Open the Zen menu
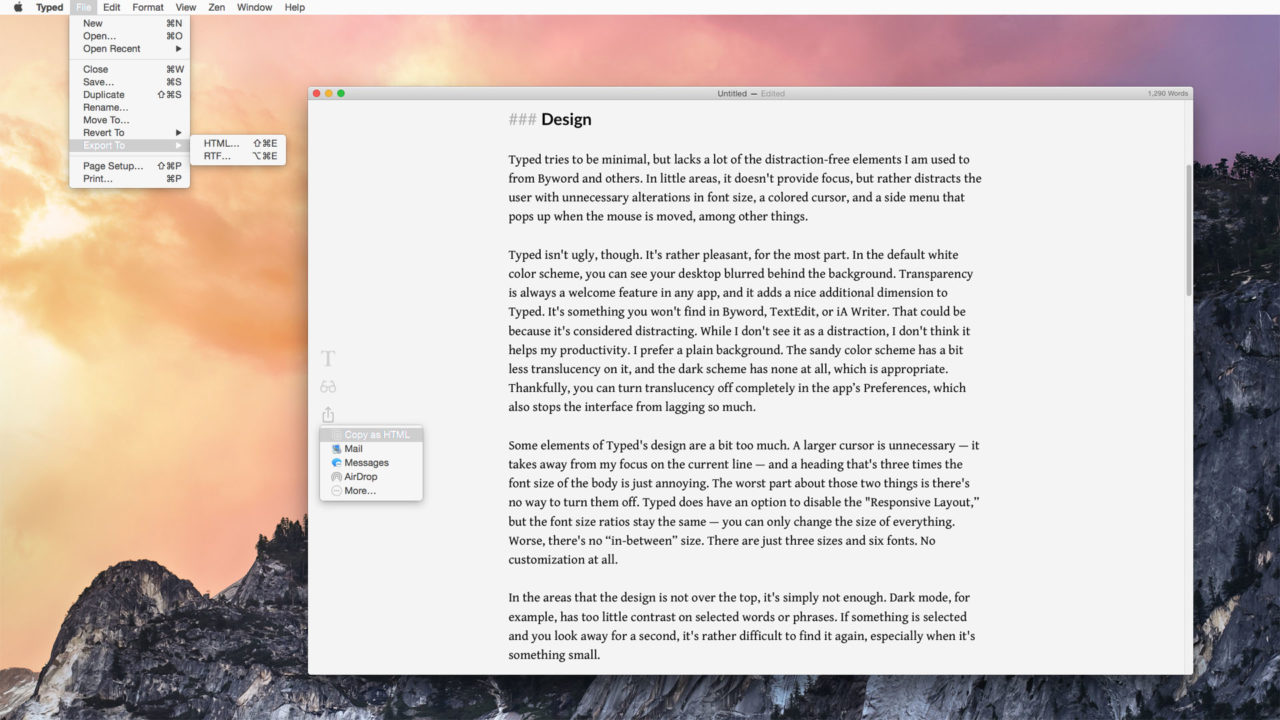The width and height of the screenshot is (1280, 720). (217, 7)
